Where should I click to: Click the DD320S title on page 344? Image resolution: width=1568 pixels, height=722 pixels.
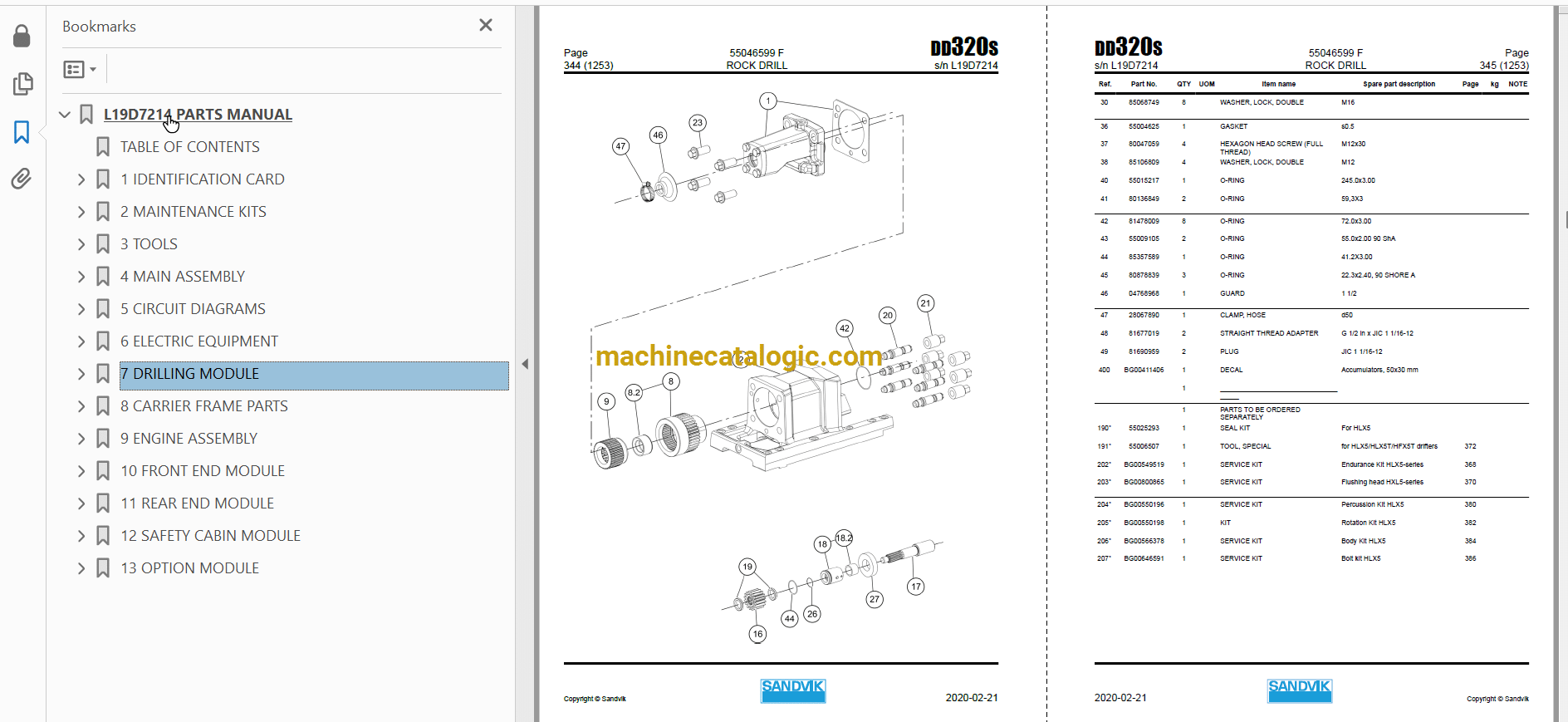click(x=964, y=47)
